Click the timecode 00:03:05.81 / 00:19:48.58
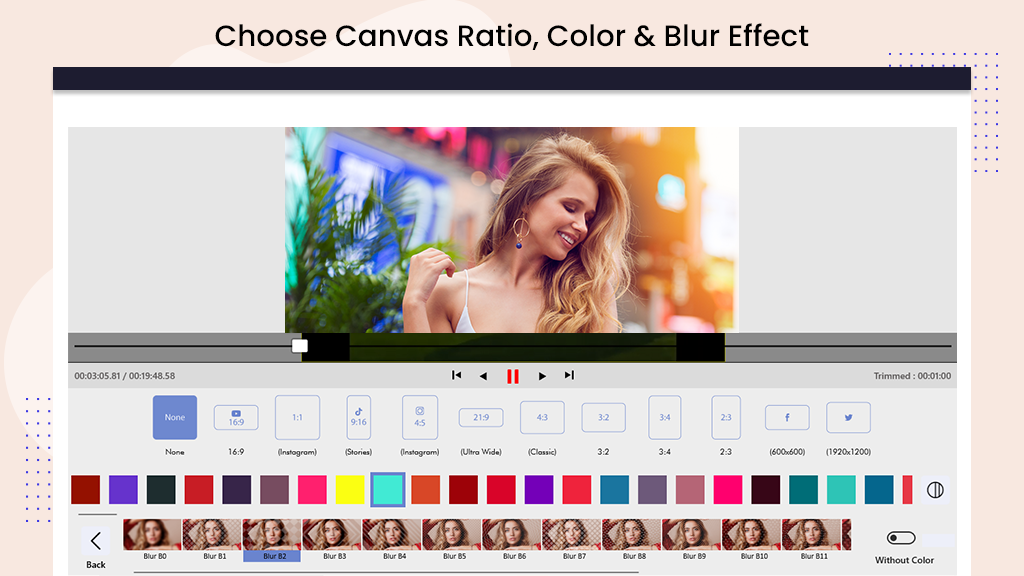This screenshot has width=1024, height=576. tap(125, 376)
